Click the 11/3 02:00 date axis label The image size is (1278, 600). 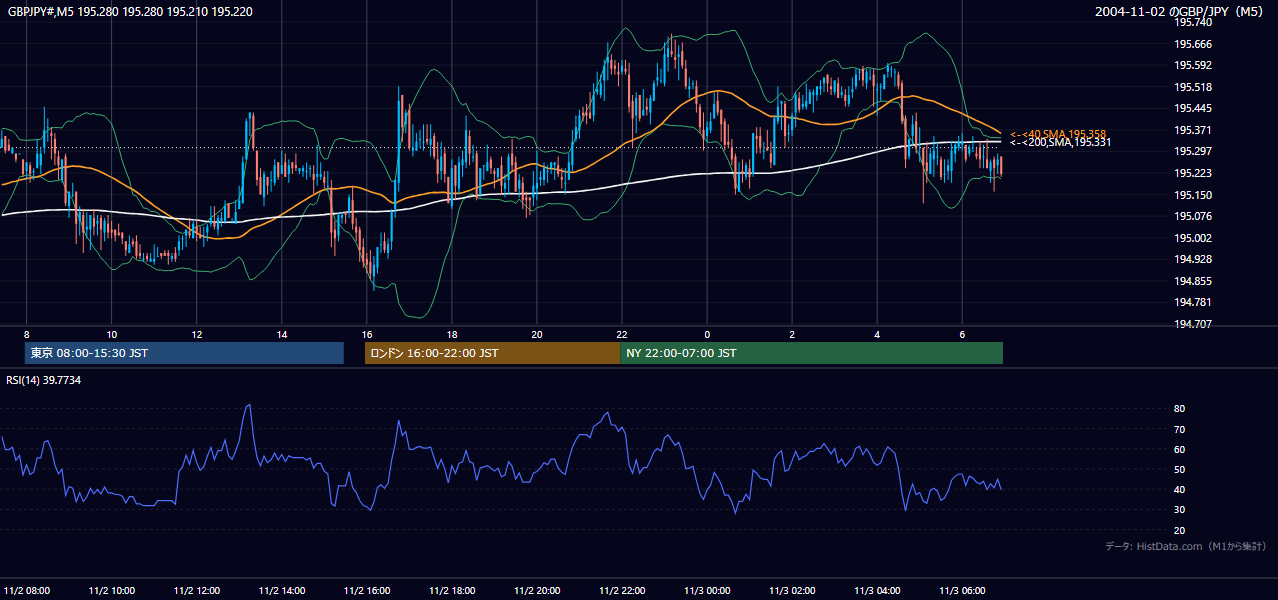(x=792, y=590)
